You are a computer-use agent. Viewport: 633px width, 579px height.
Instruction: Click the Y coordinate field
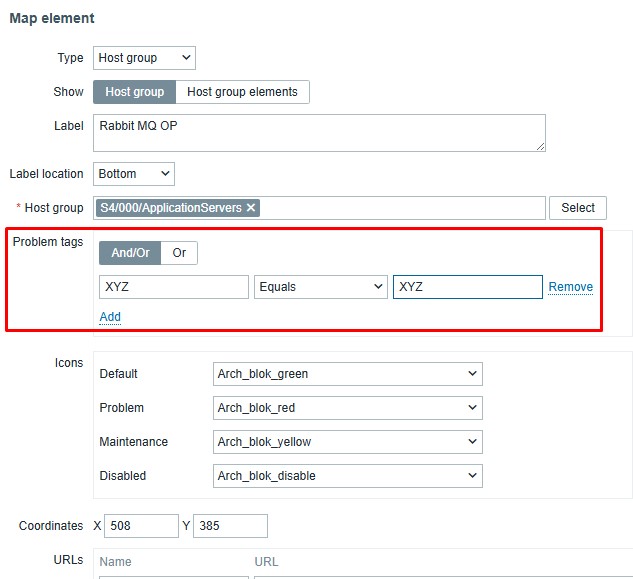pos(230,526)
